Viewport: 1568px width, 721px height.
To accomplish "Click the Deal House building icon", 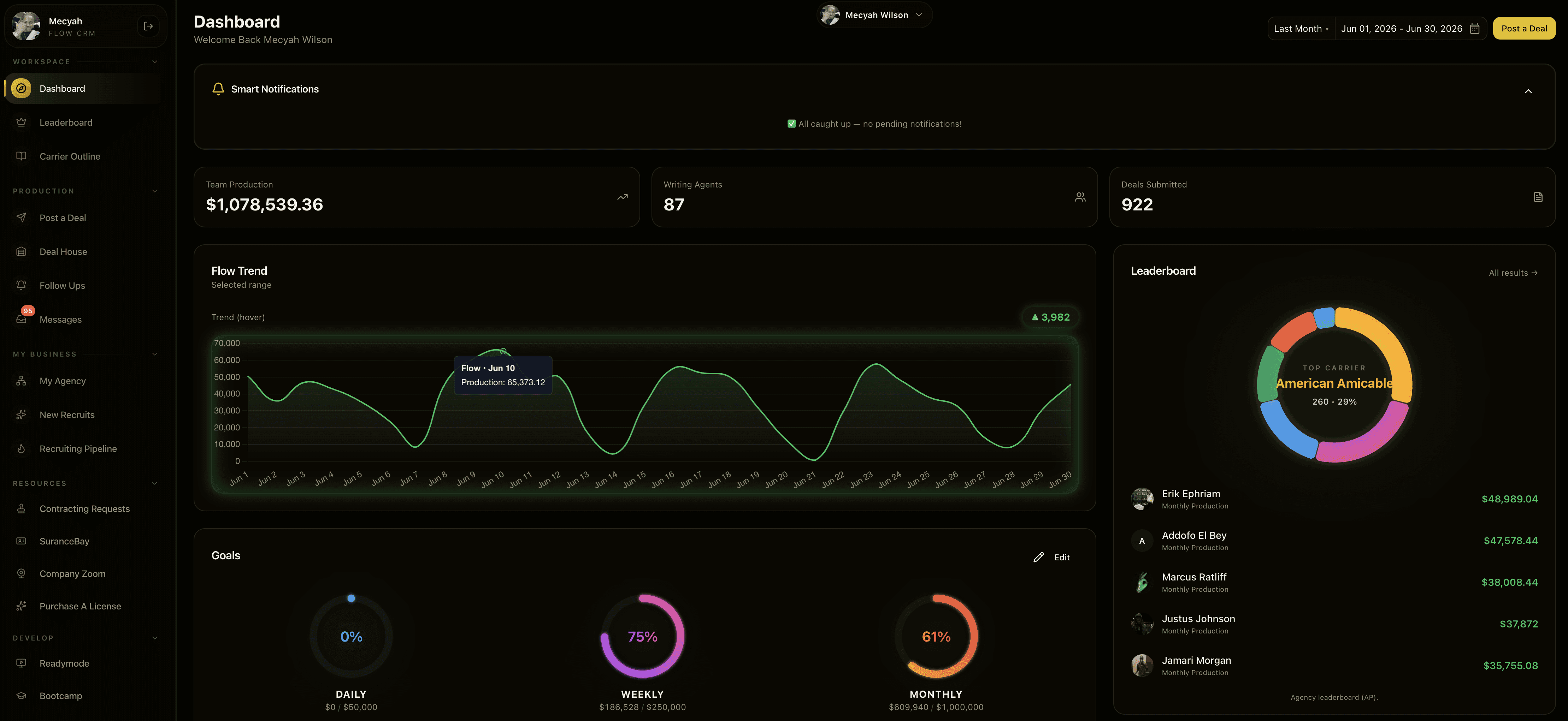I will pos(21,251).
